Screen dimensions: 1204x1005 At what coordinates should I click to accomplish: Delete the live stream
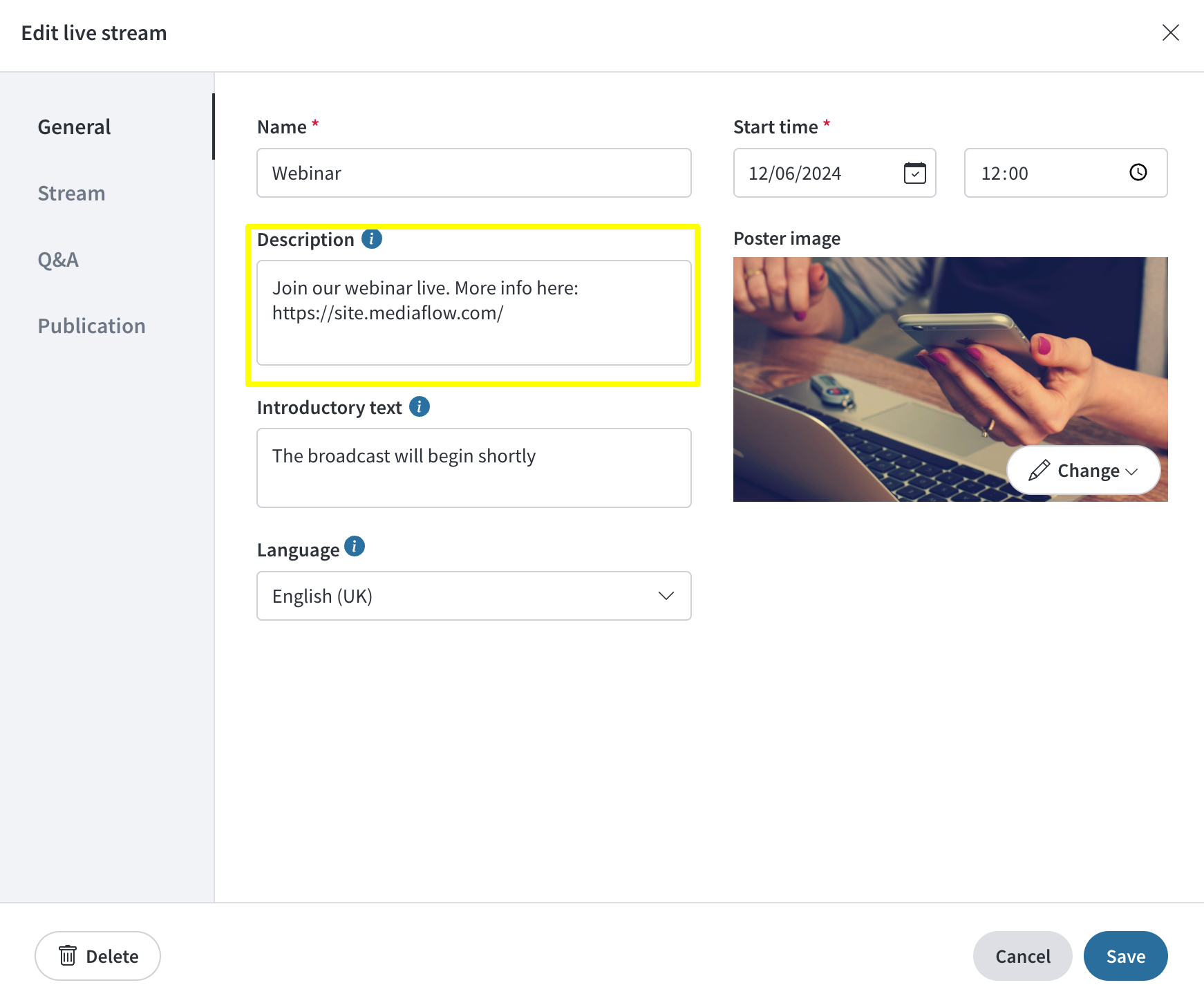click(x=97, y=956)
